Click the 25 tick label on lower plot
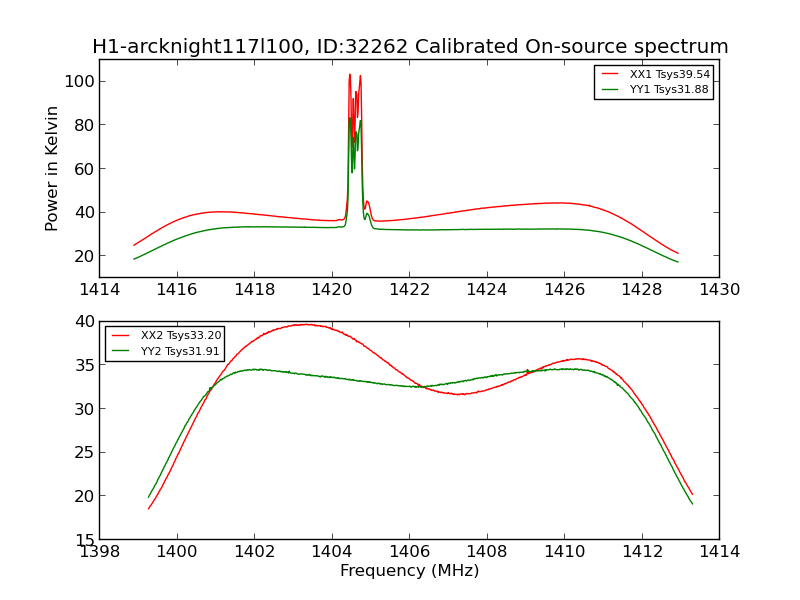This screenshot has height=600, width=800. coord(85,453)
